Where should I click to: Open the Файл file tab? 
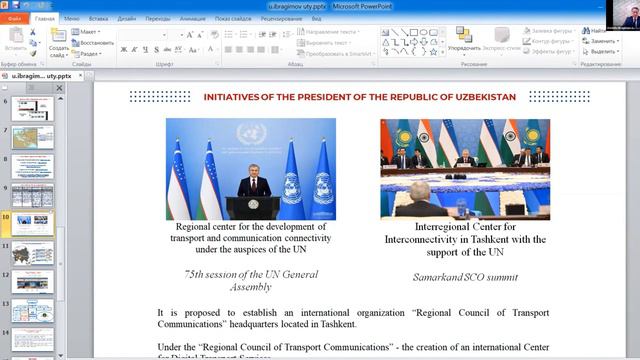point(14,19)
